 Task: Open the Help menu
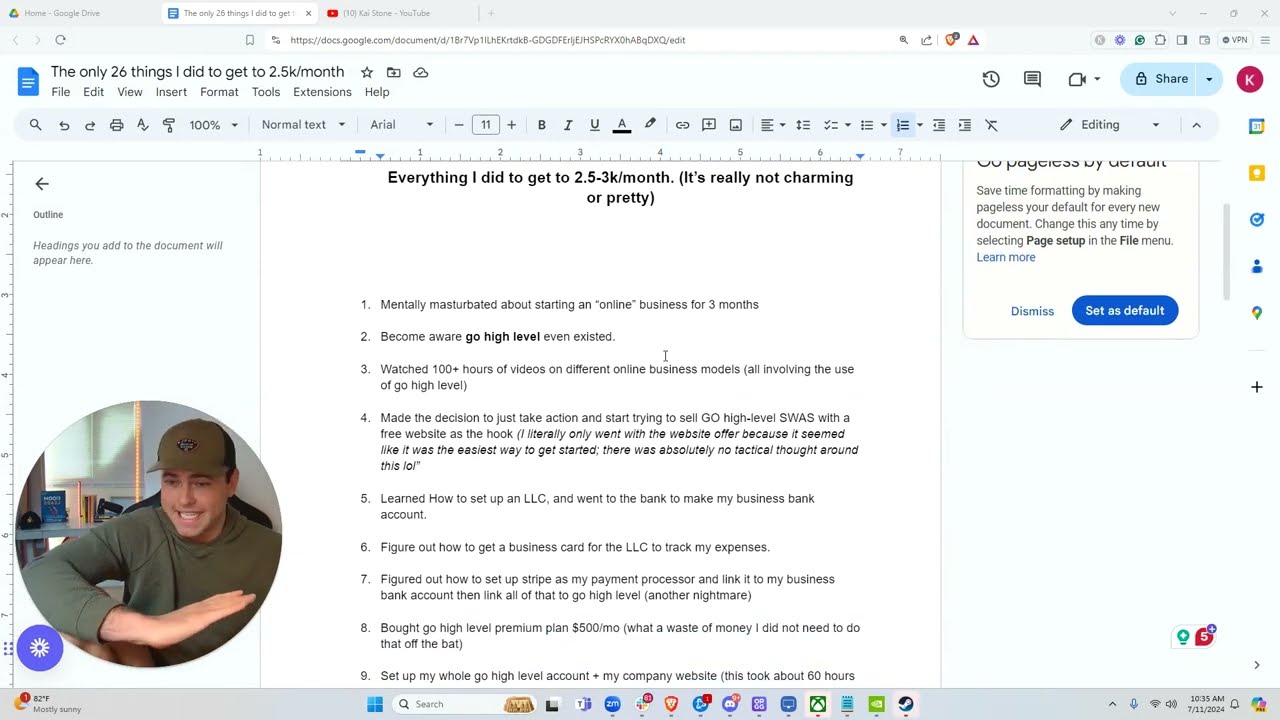(x=377, y=92)
